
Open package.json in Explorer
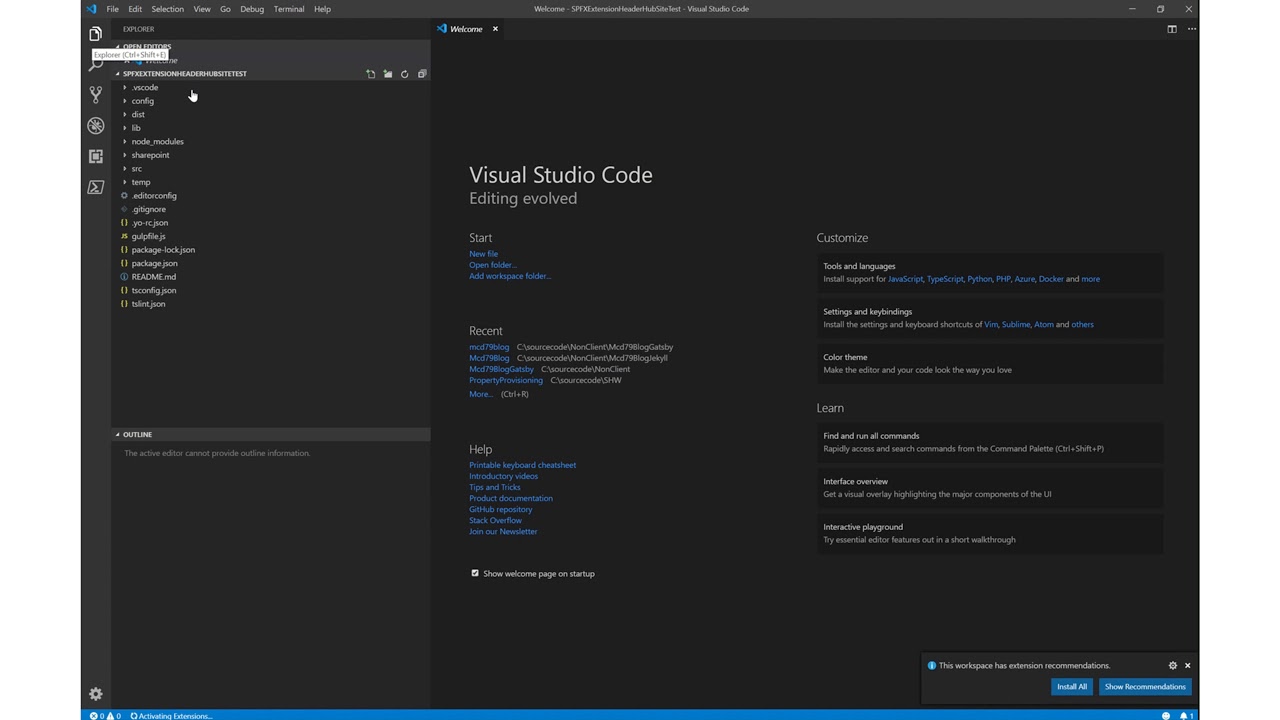pyautogui.click(x=154, y=263)
